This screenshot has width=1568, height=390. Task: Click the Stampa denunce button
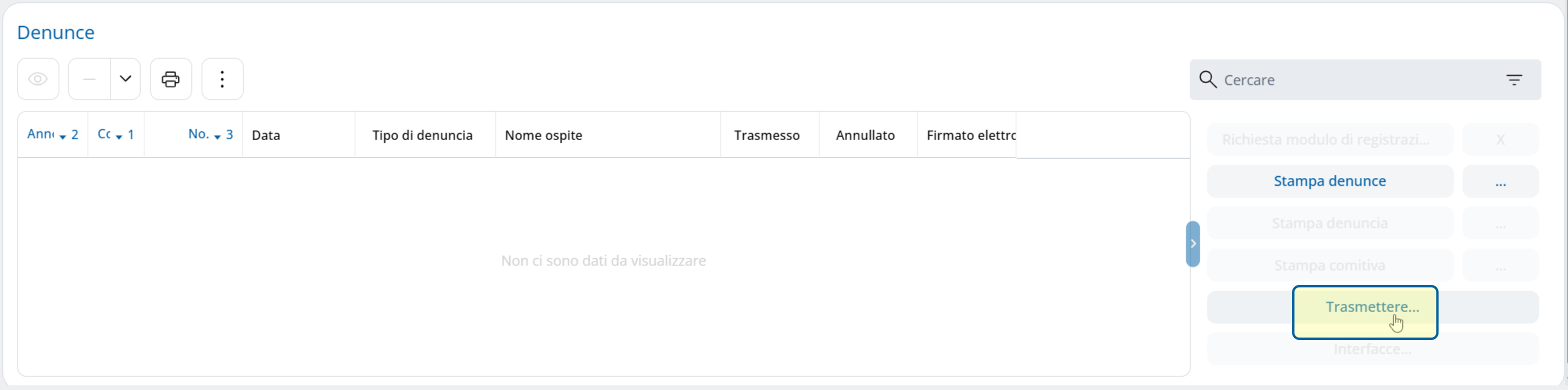click(x=1330, y=181)
